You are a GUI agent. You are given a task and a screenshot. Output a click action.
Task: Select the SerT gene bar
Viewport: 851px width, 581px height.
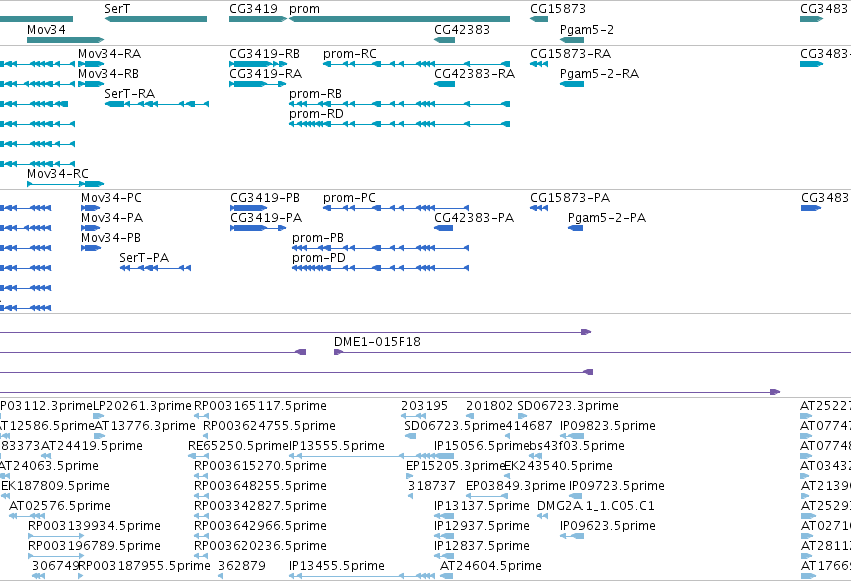pos(156,19)
